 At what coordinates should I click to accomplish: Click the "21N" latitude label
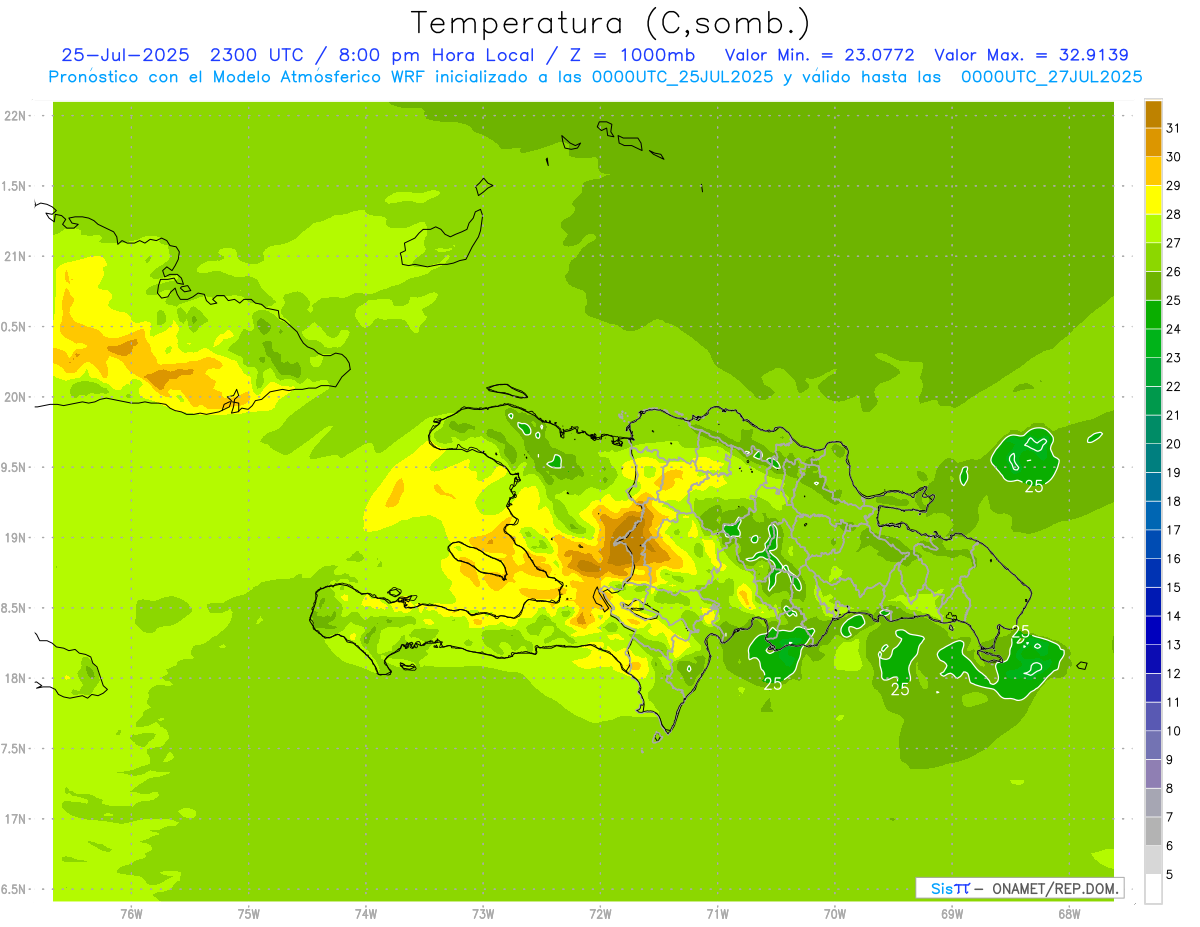click(x=15, y=257)
